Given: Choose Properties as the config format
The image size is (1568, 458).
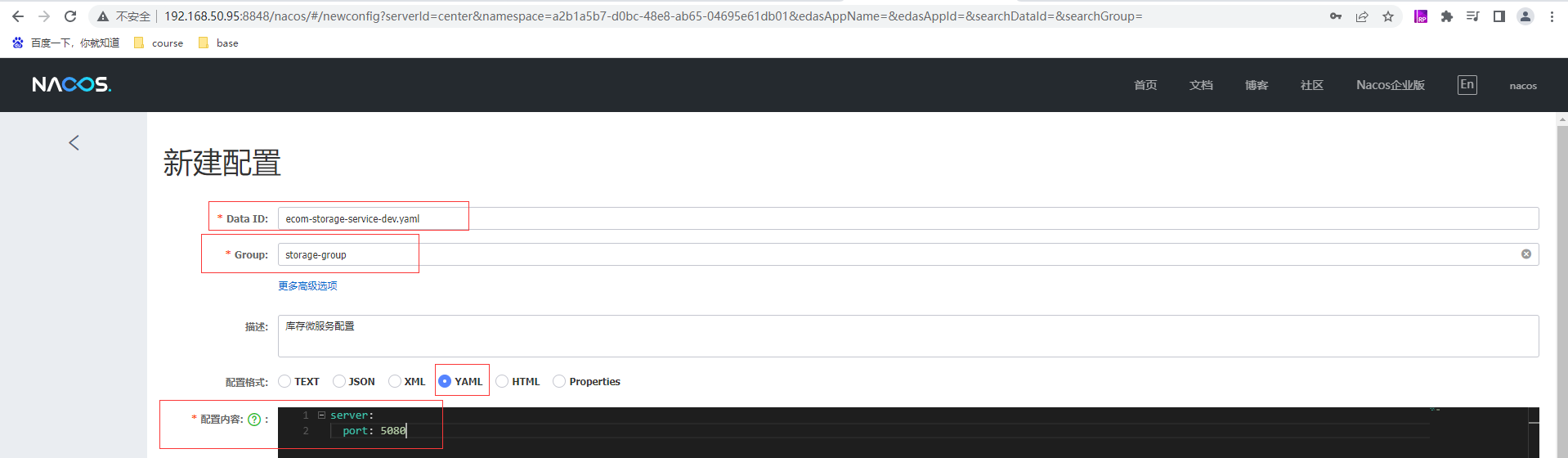Looking at the screenshot, I should (x=559, y=381).
